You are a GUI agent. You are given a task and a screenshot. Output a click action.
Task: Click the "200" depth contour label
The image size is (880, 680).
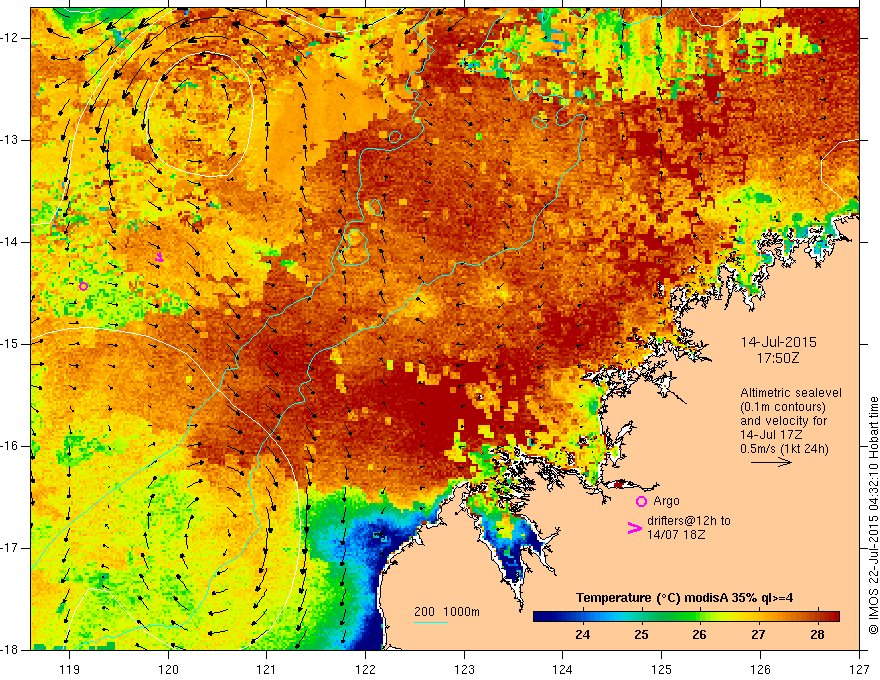click(424, 612)
